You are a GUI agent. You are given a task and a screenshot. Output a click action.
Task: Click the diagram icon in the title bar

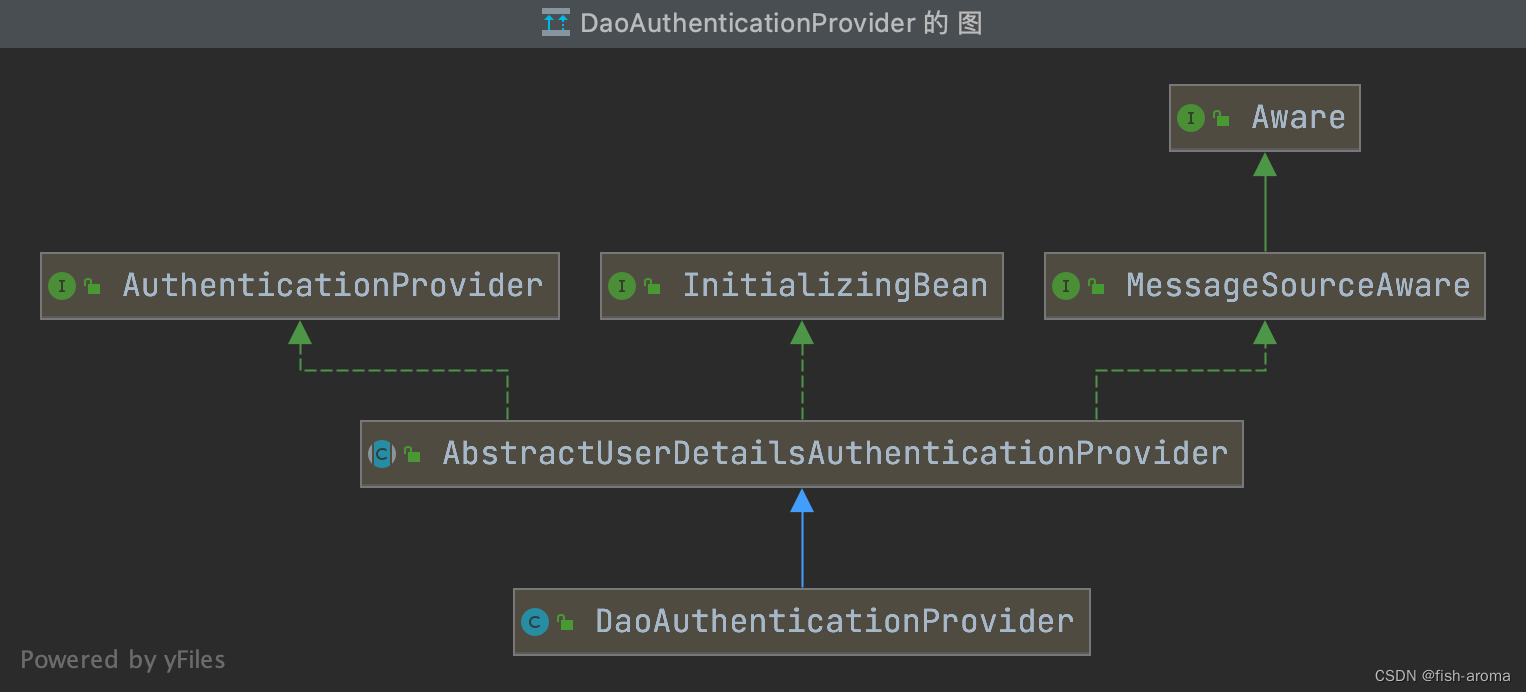(556, 23)
